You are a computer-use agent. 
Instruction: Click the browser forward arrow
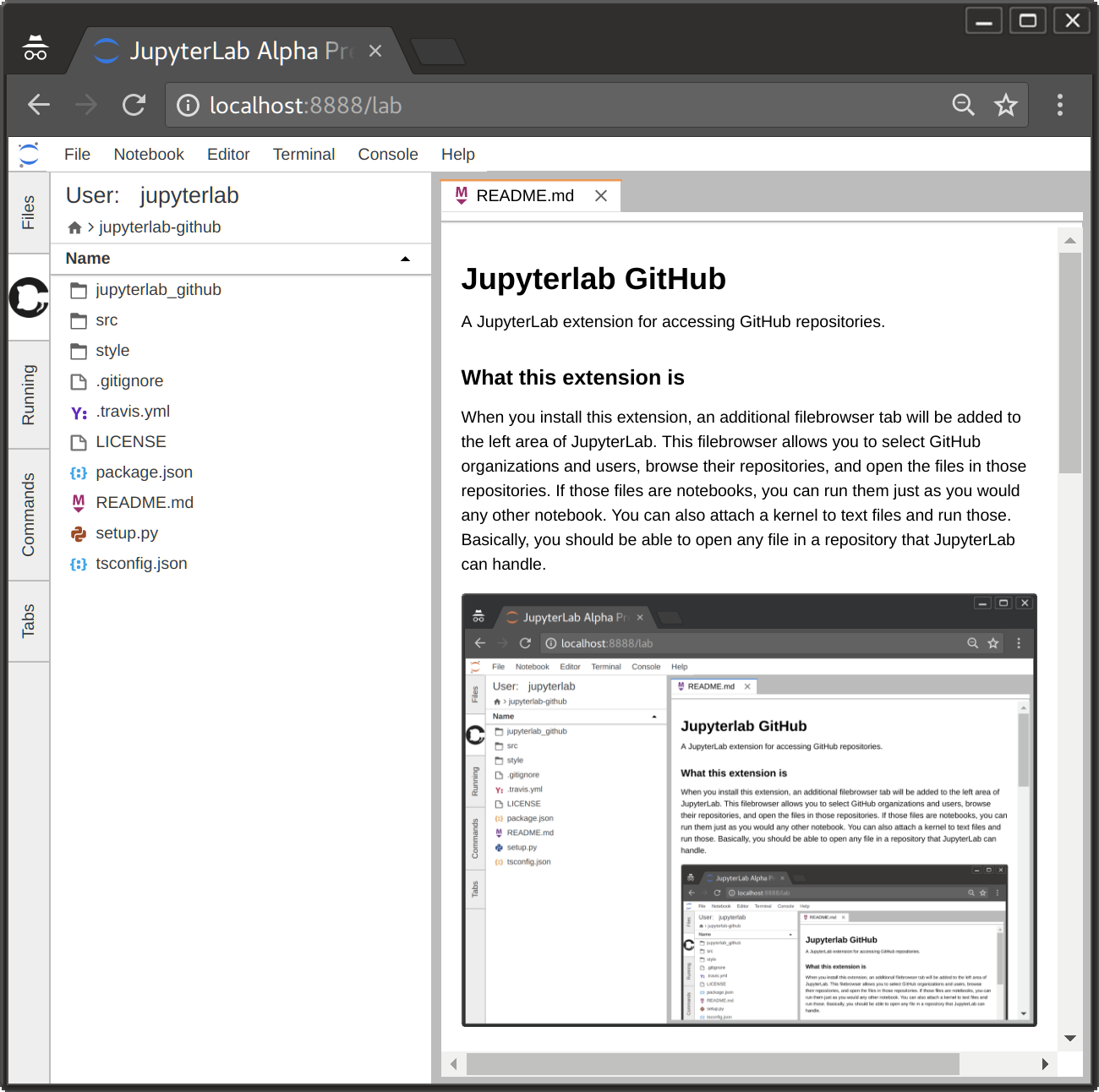[x=86, y=105]
